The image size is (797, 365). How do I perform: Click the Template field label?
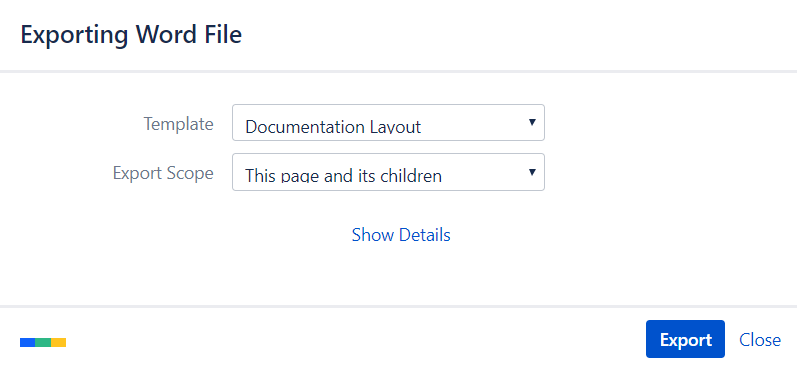coord(178,124)
